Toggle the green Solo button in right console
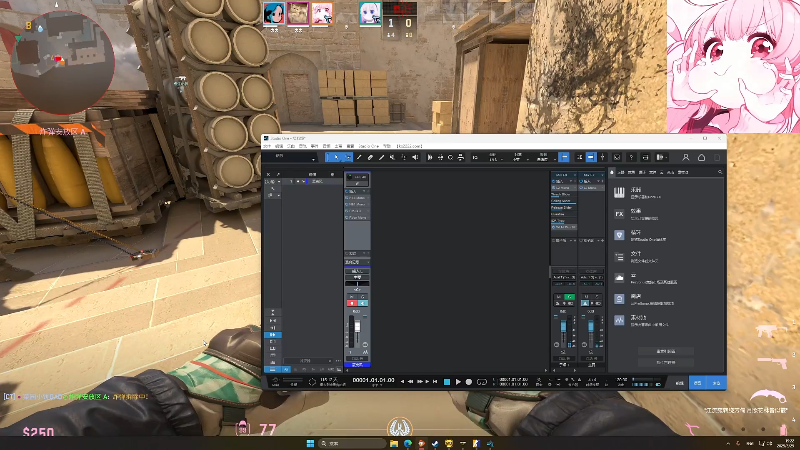Viewport: 800px width, 450px height. tap(569, 297)
